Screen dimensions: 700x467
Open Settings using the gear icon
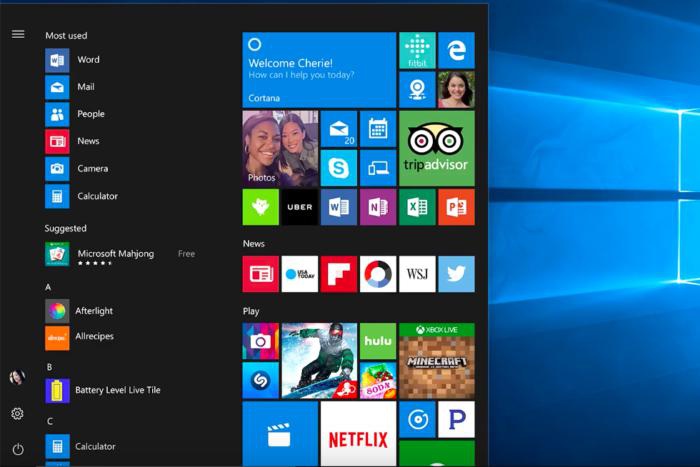(18, 413)
